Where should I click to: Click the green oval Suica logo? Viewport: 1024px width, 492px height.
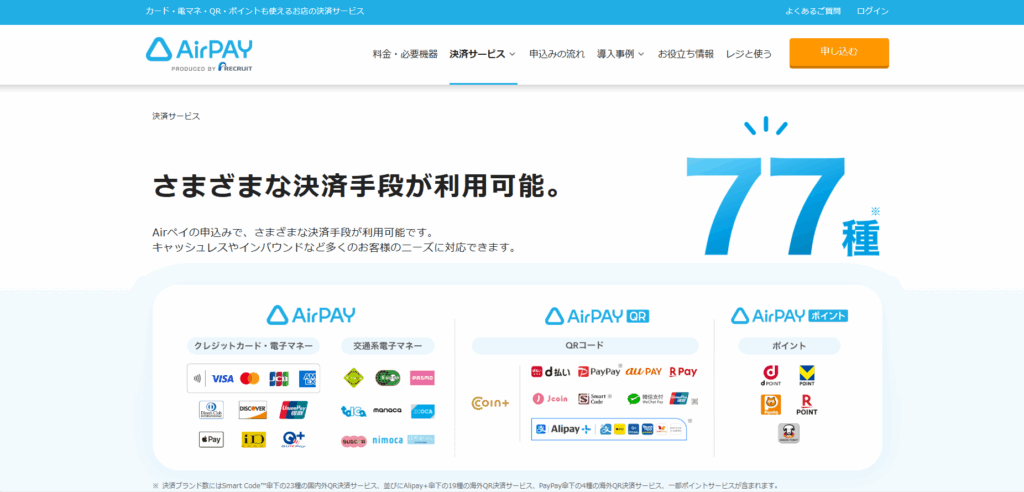point(387,378)
